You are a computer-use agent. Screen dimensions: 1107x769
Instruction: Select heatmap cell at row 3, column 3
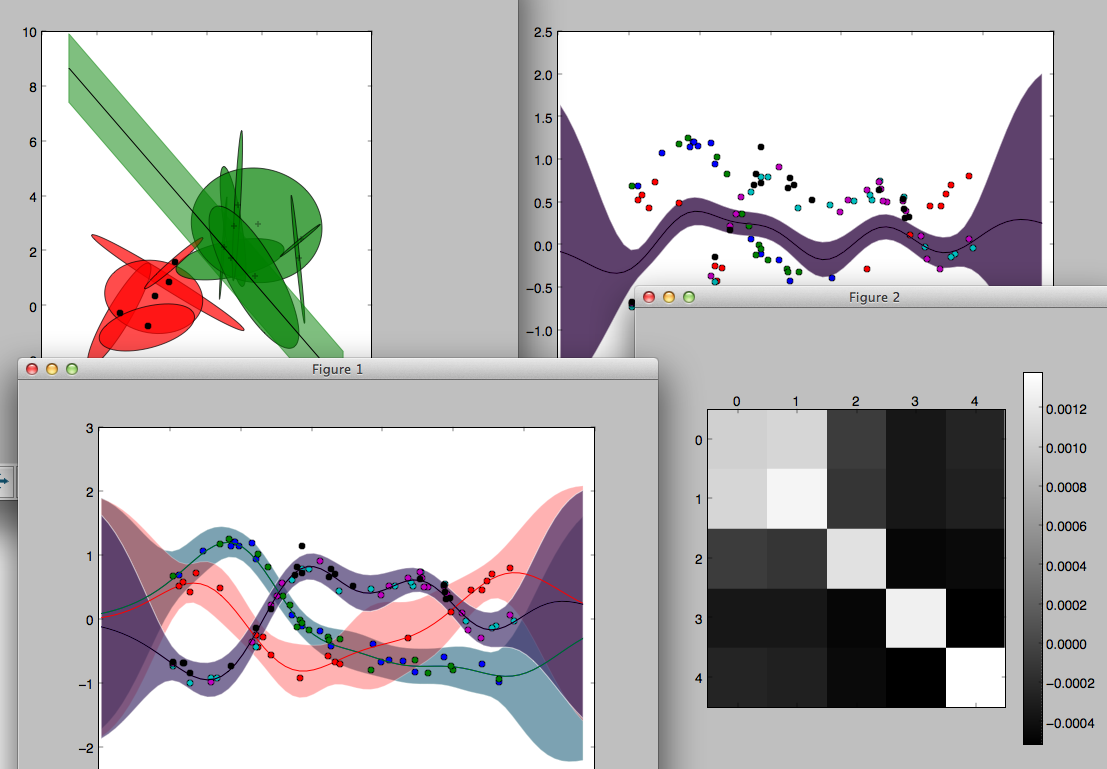point(916,618)
